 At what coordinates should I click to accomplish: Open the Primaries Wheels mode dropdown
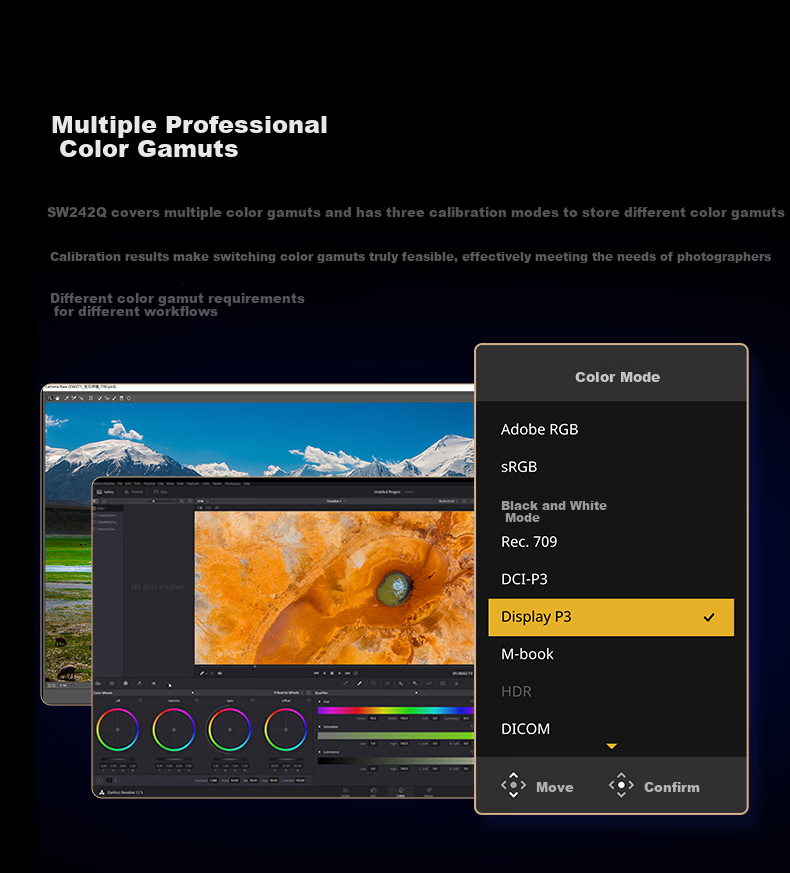tap(288, 693)
